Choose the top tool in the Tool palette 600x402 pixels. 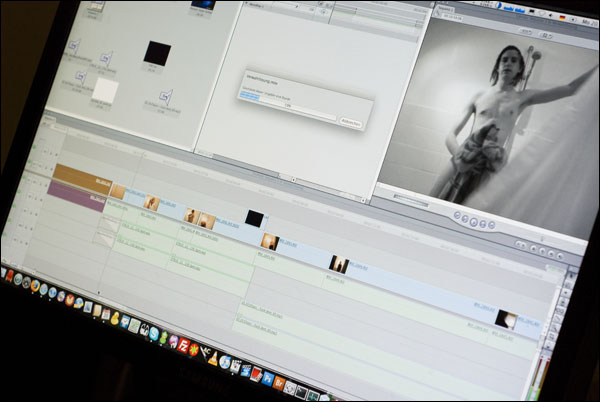pos(571,274)
